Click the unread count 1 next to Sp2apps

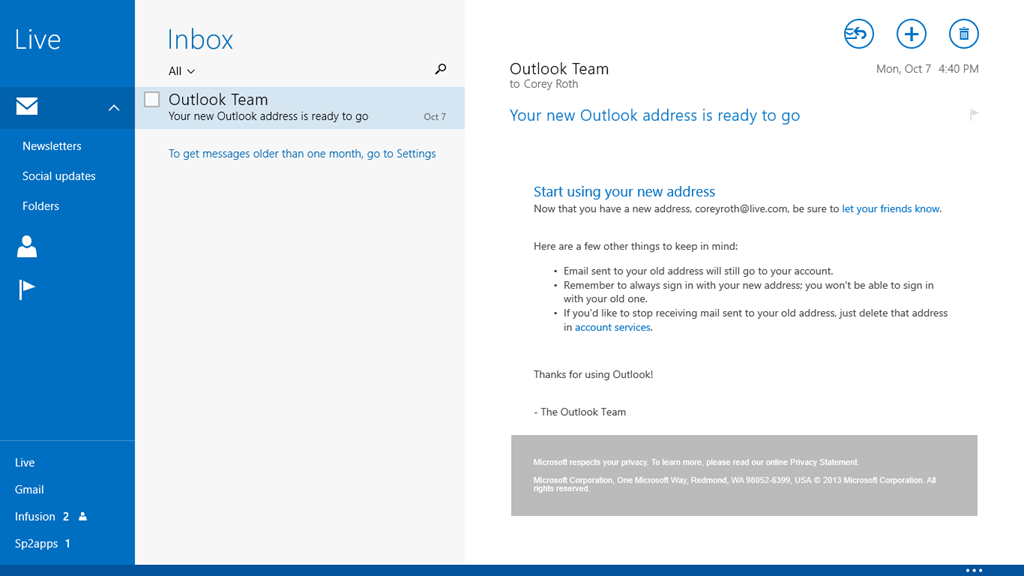67,543
